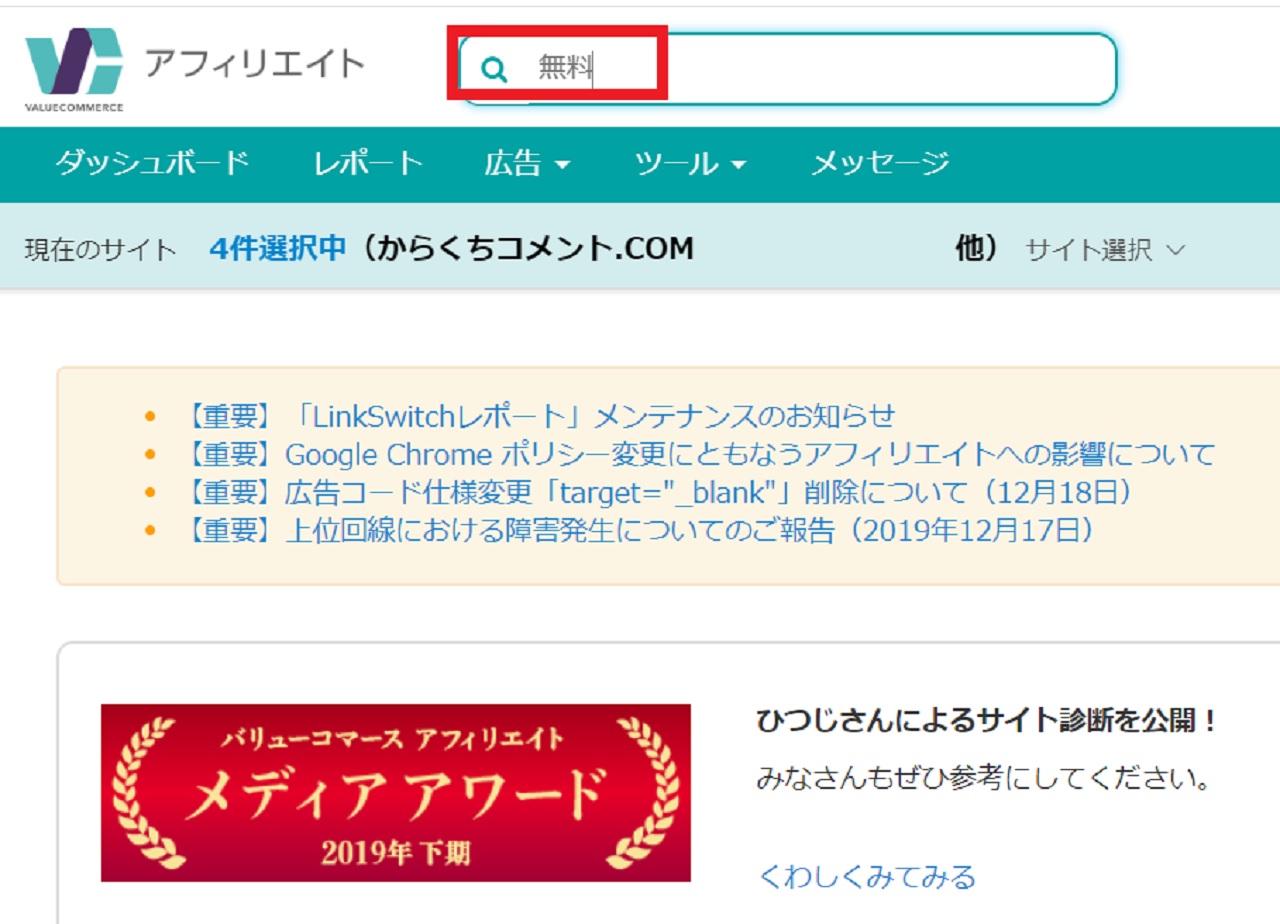Click the ひつじさんによるサイト診断 heading
Image resolution: width=1280 pixels, height=924 pixels.
pyautogui.click(x=987, y=721)
